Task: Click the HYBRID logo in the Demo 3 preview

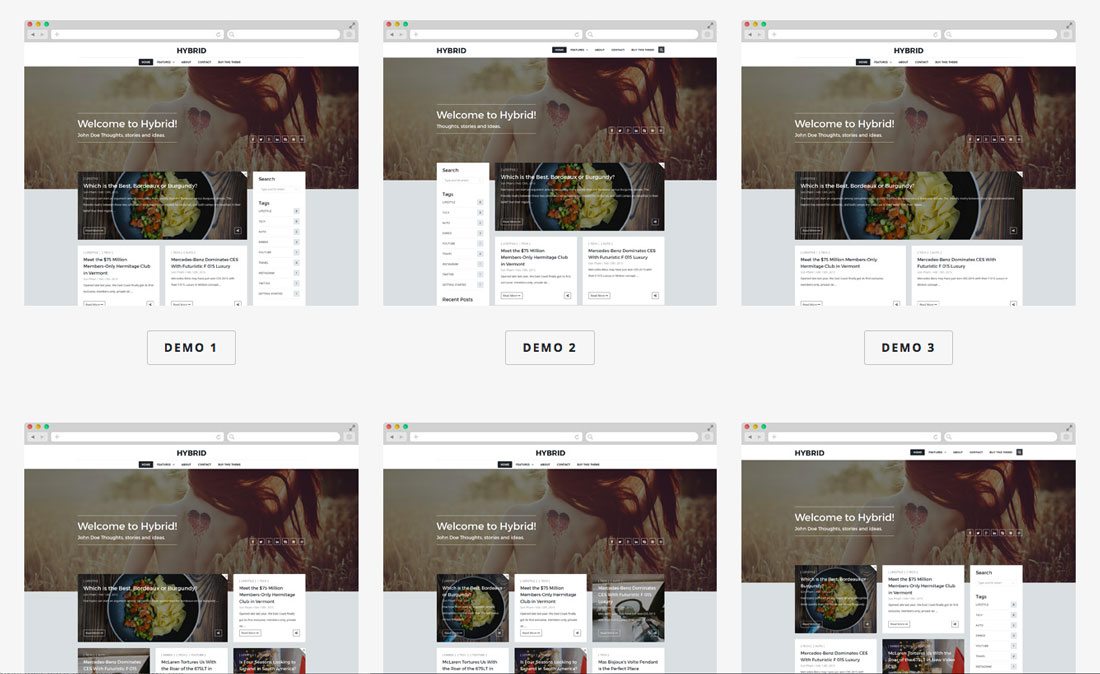Action: 908,50
